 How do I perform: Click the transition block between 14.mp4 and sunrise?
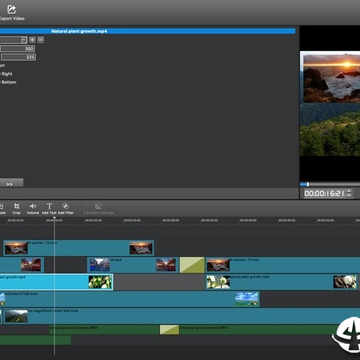click(192, 265)
